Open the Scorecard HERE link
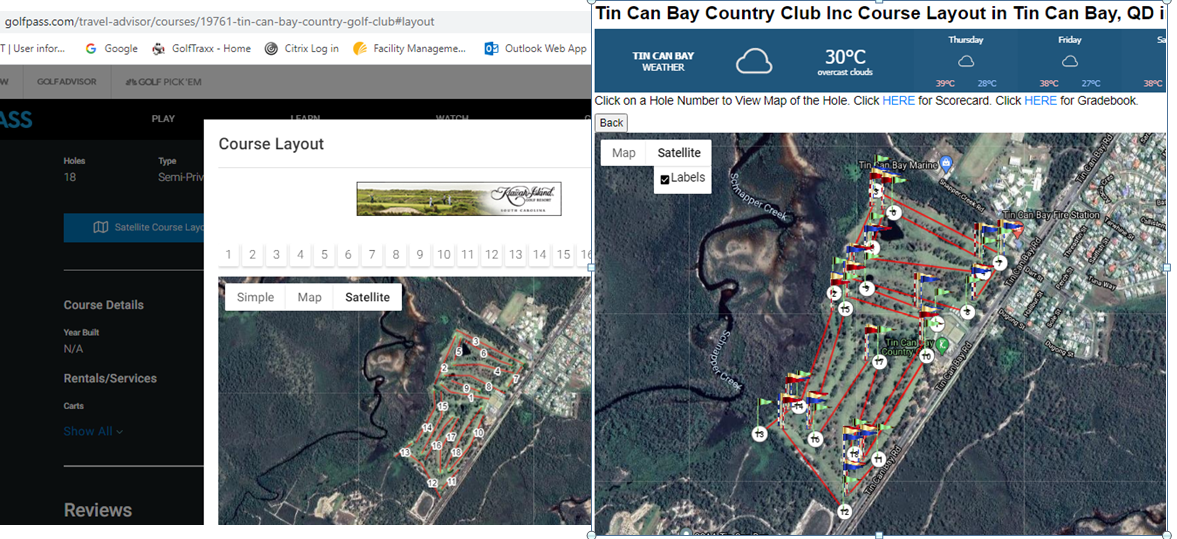 [x=899, y=101]
